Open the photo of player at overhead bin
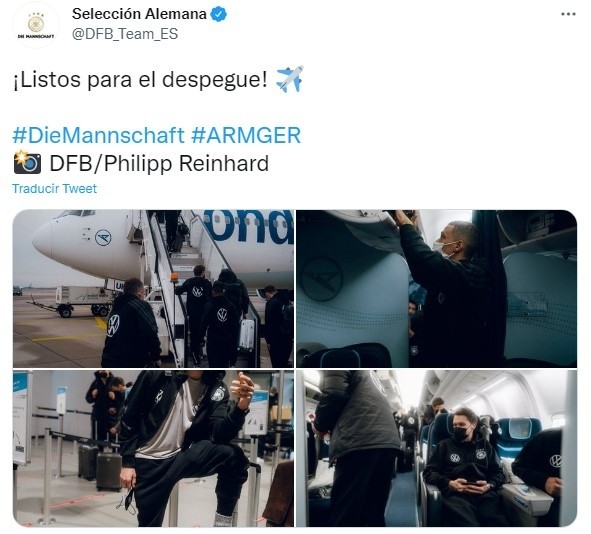 (436, 289)
